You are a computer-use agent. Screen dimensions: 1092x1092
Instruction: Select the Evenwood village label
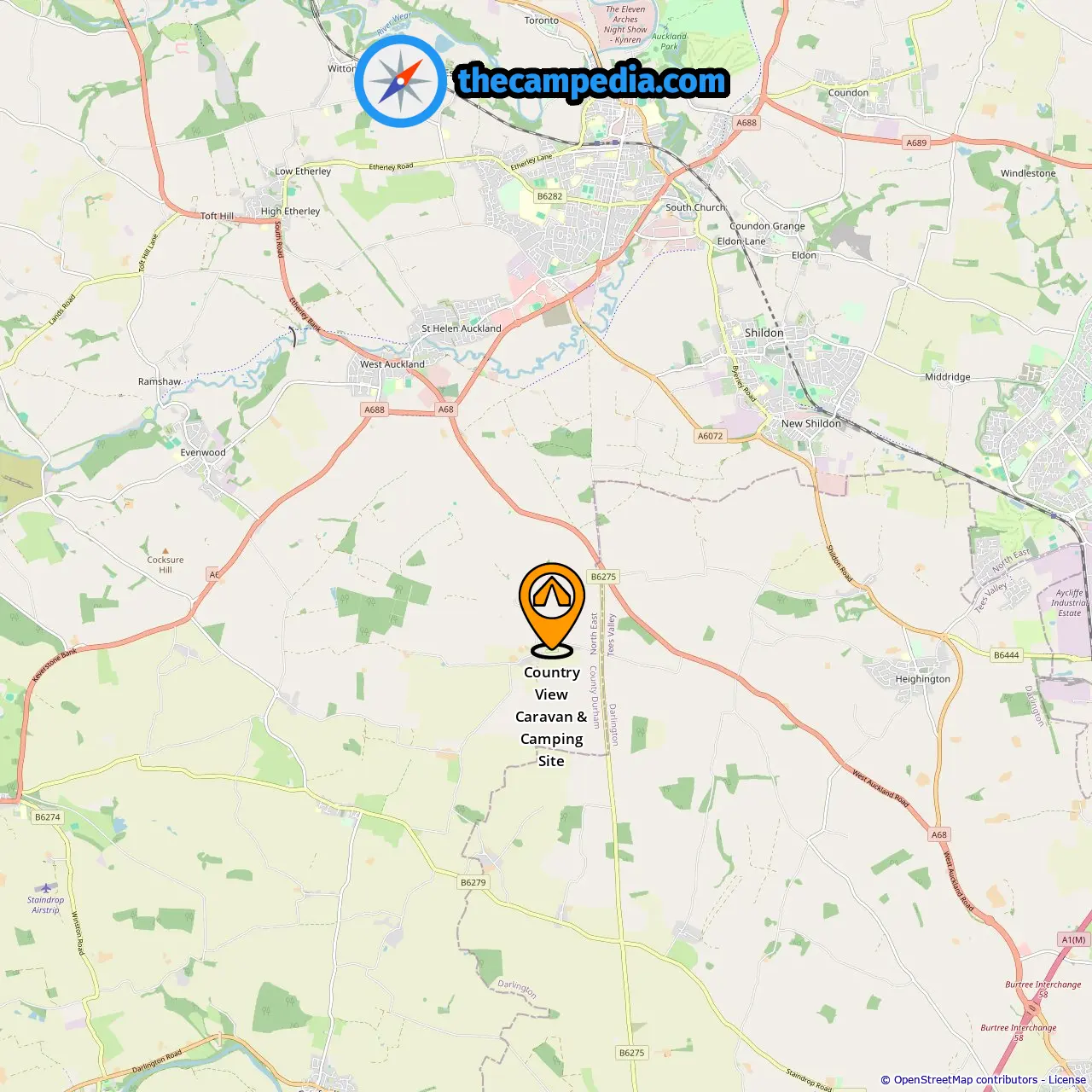[203, 453]
